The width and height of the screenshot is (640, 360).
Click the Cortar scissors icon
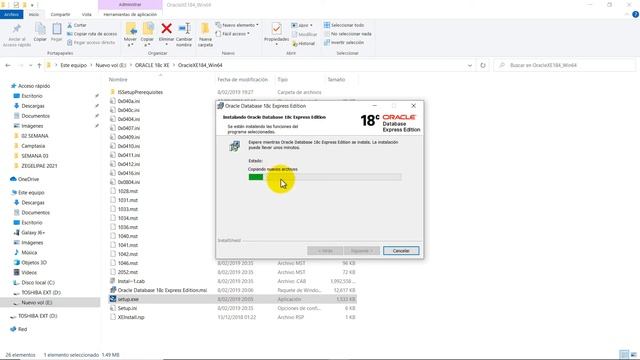[70, 25]
